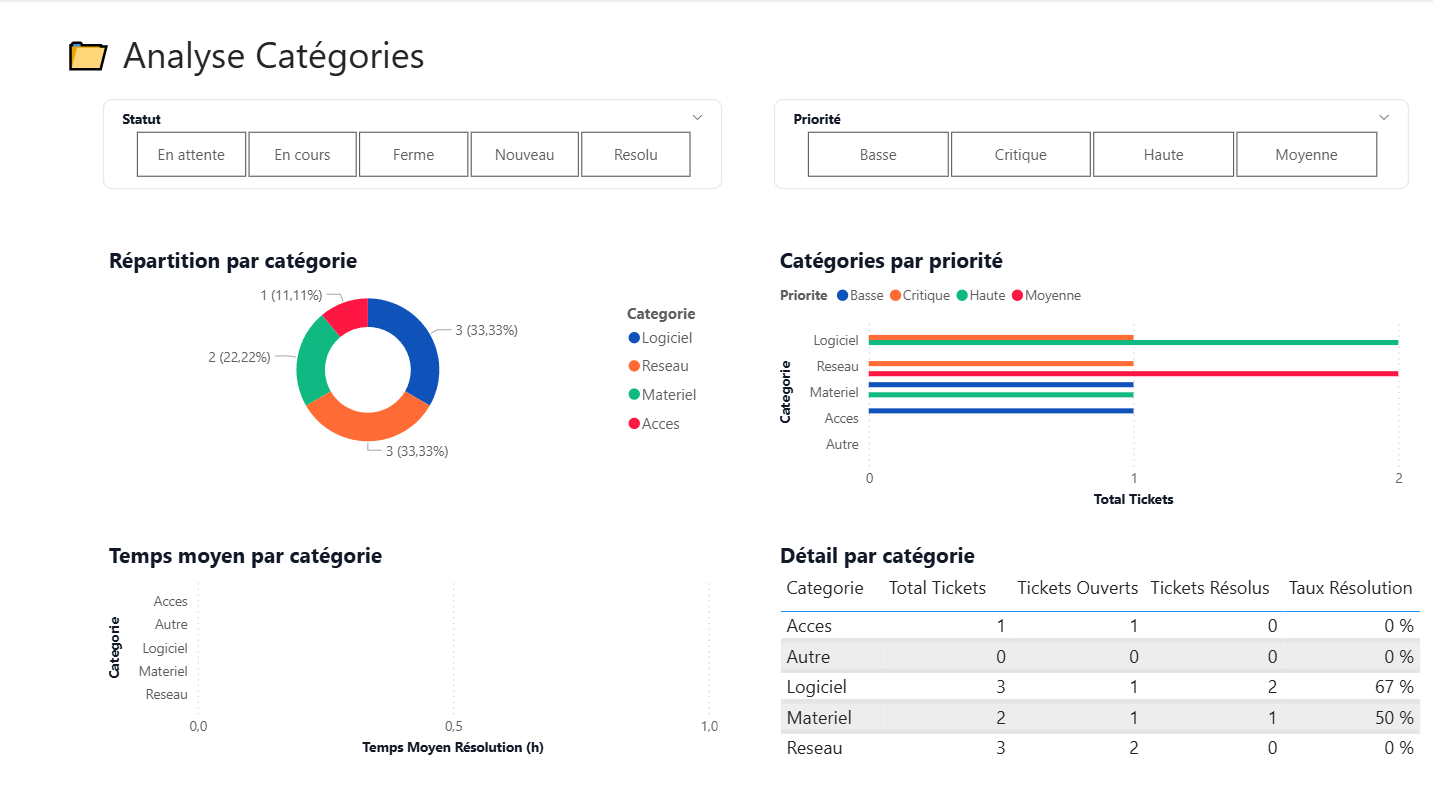Expand the Priorité slicer chevron

coord(1384,118)
